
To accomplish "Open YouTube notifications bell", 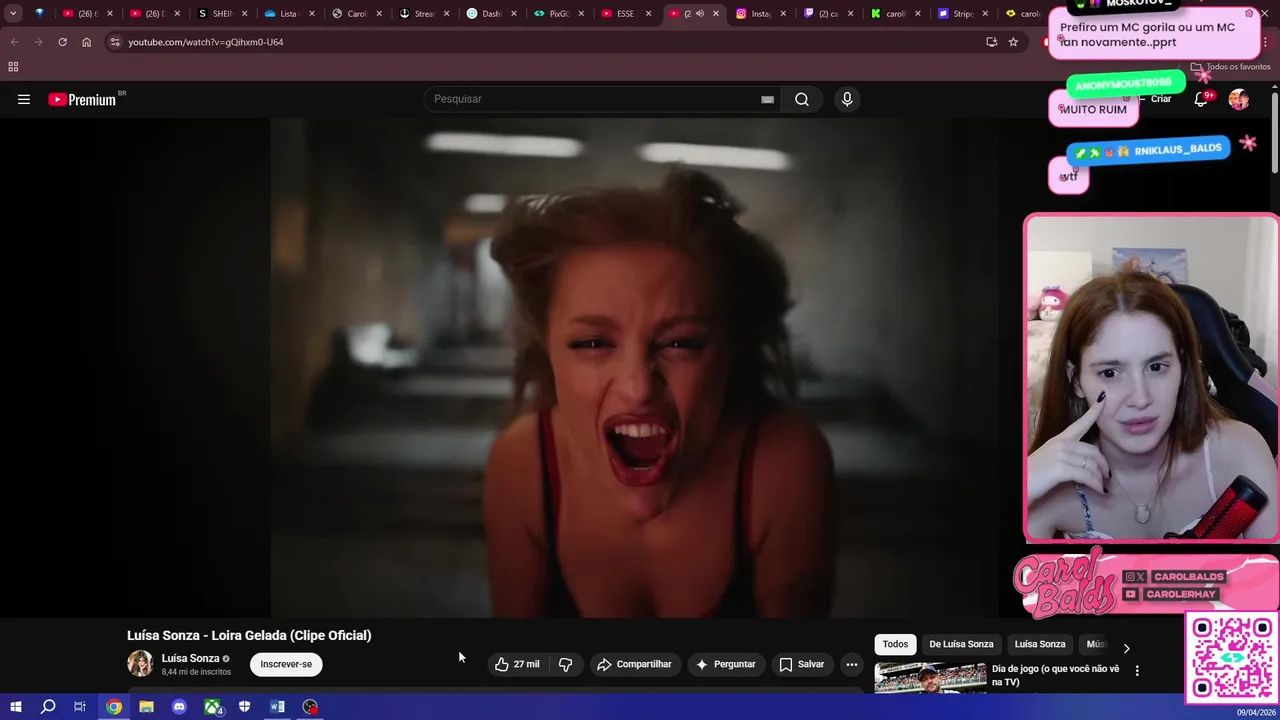I will (1201, 99).
